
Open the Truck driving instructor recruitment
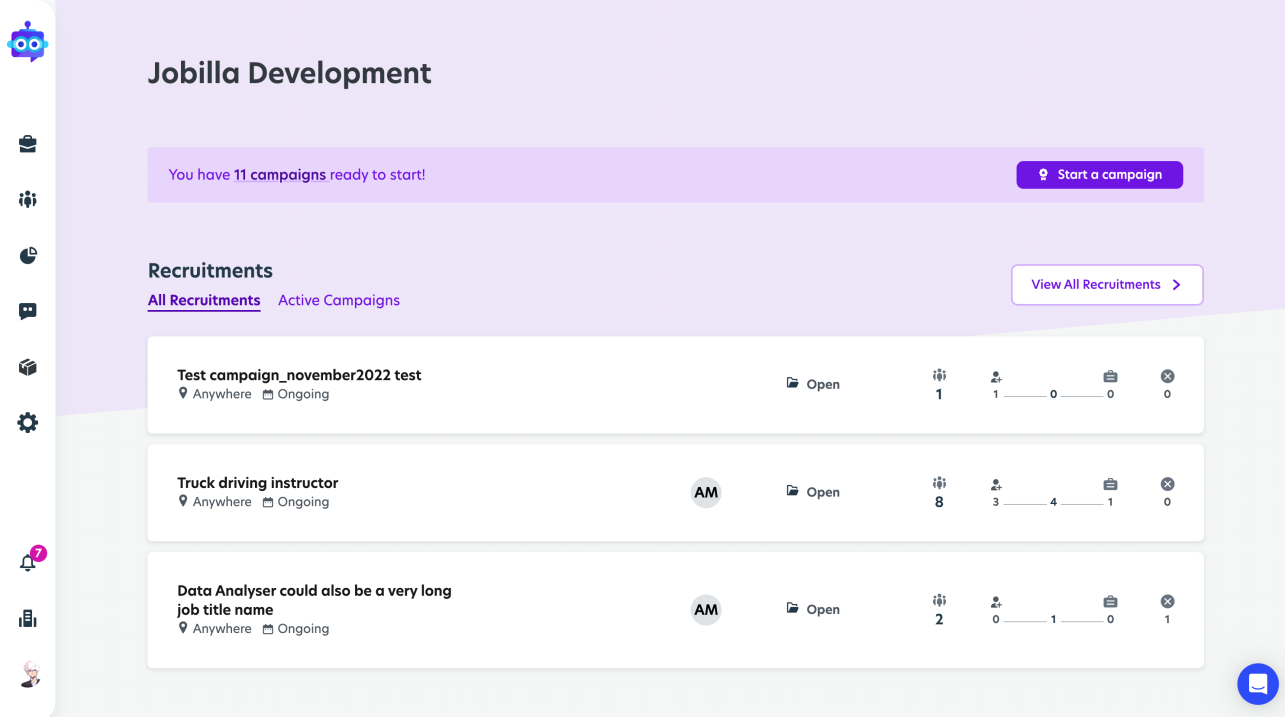(x=258, y=483)
